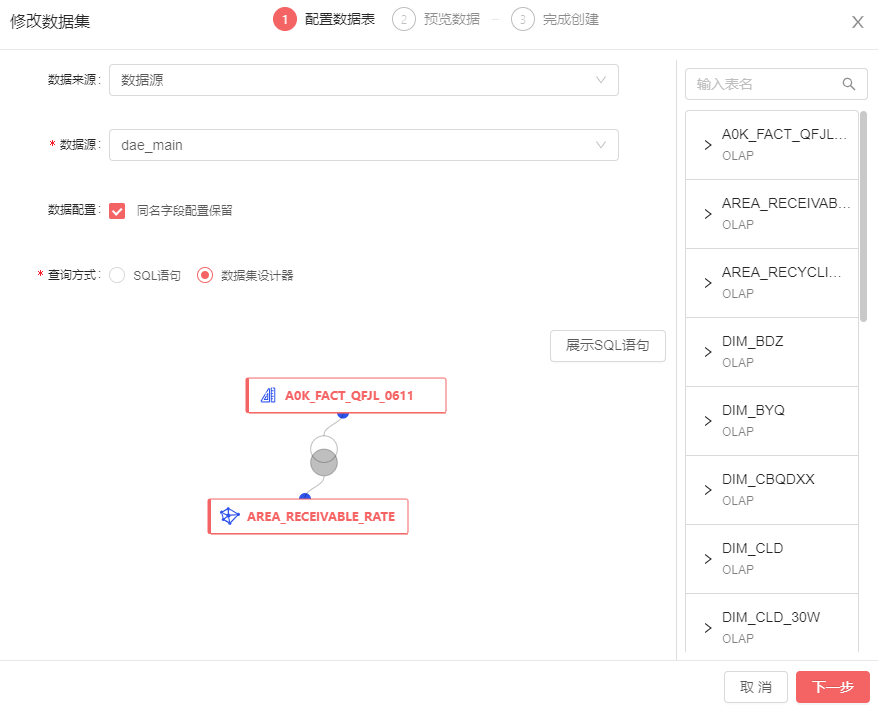Click the search magnifier icon
This screenshot has width=878, height=710.
click(849, 84)
